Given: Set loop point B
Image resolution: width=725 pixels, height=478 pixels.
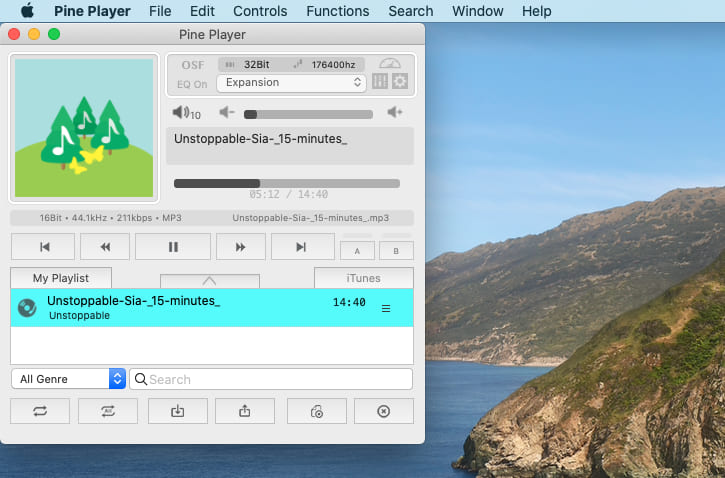Looking at the screenshot, I should (x=396, y=251).
